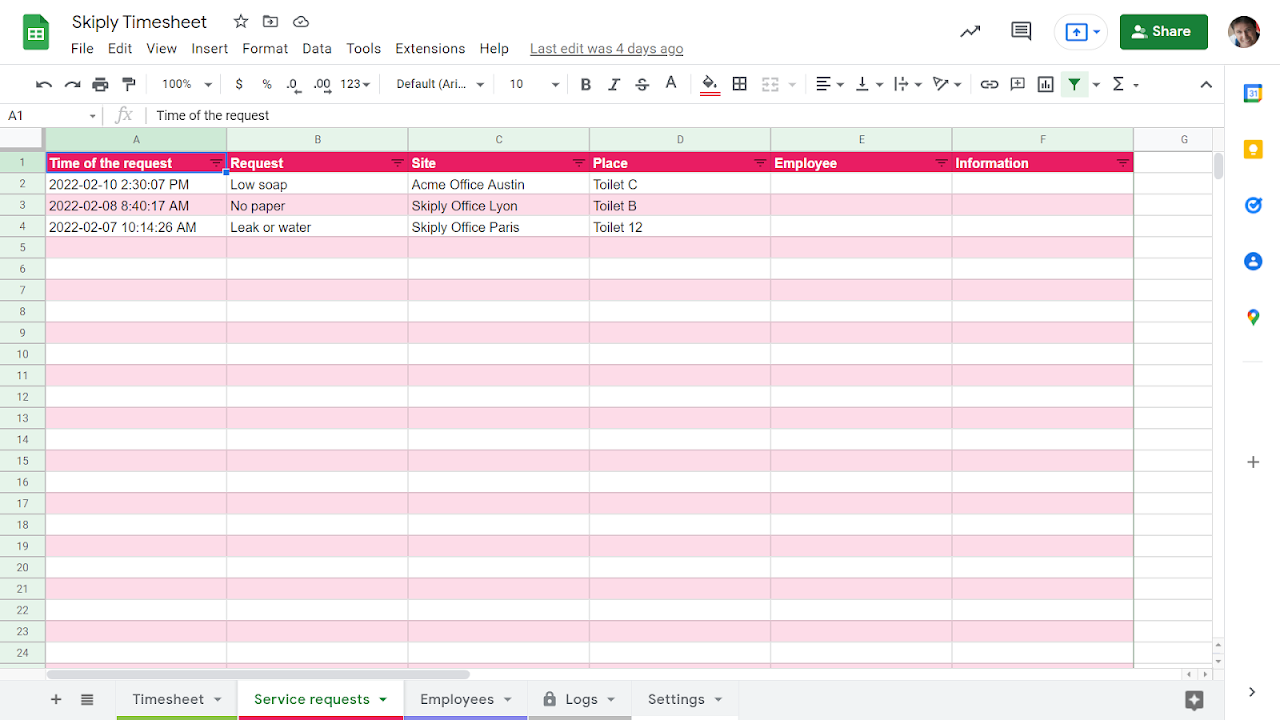1280x720 pixels.
Task: Insert chart icon
Action: (1046, 84)
